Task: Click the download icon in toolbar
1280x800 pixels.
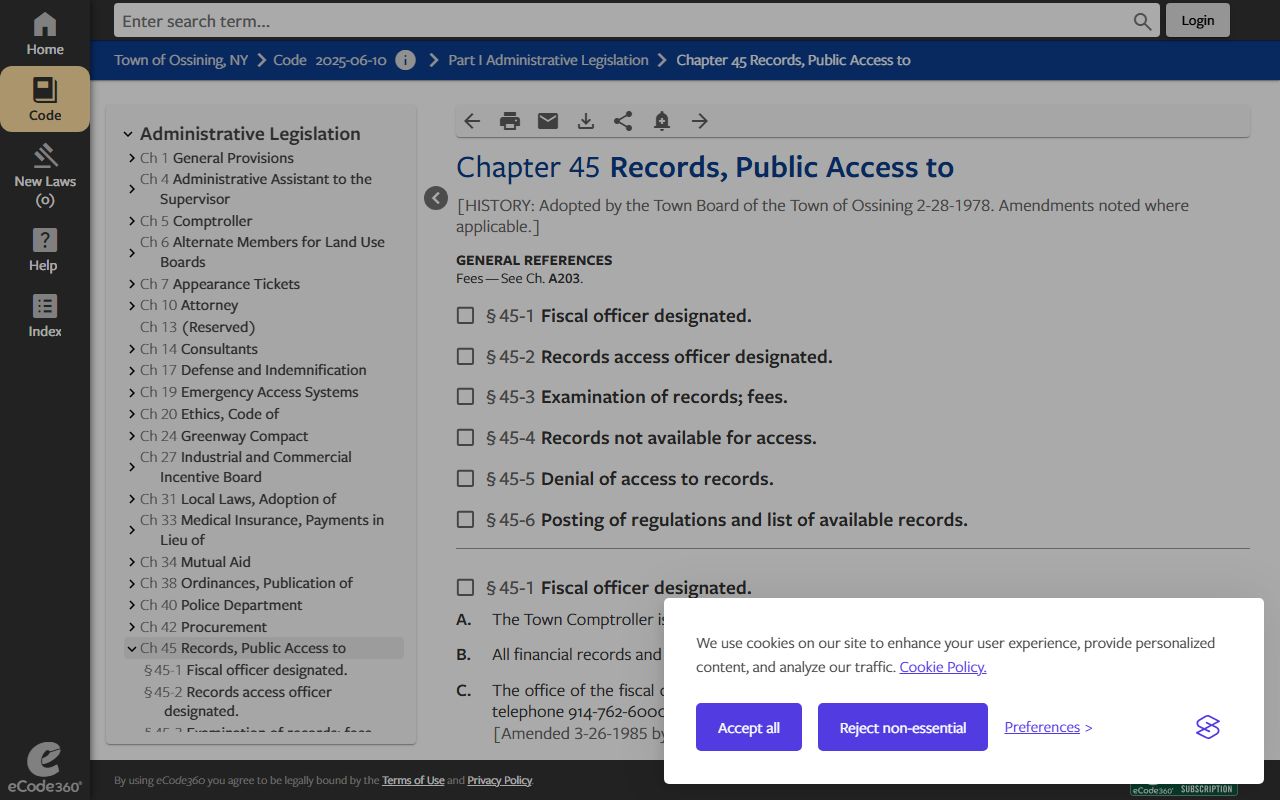Action: pyautogui.click(x=586, y=121)
